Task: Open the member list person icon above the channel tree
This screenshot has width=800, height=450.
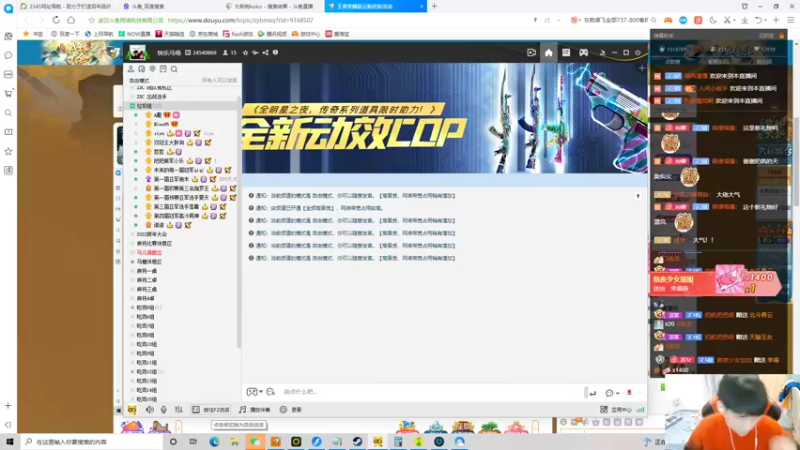Action: [x=131, y=69]
